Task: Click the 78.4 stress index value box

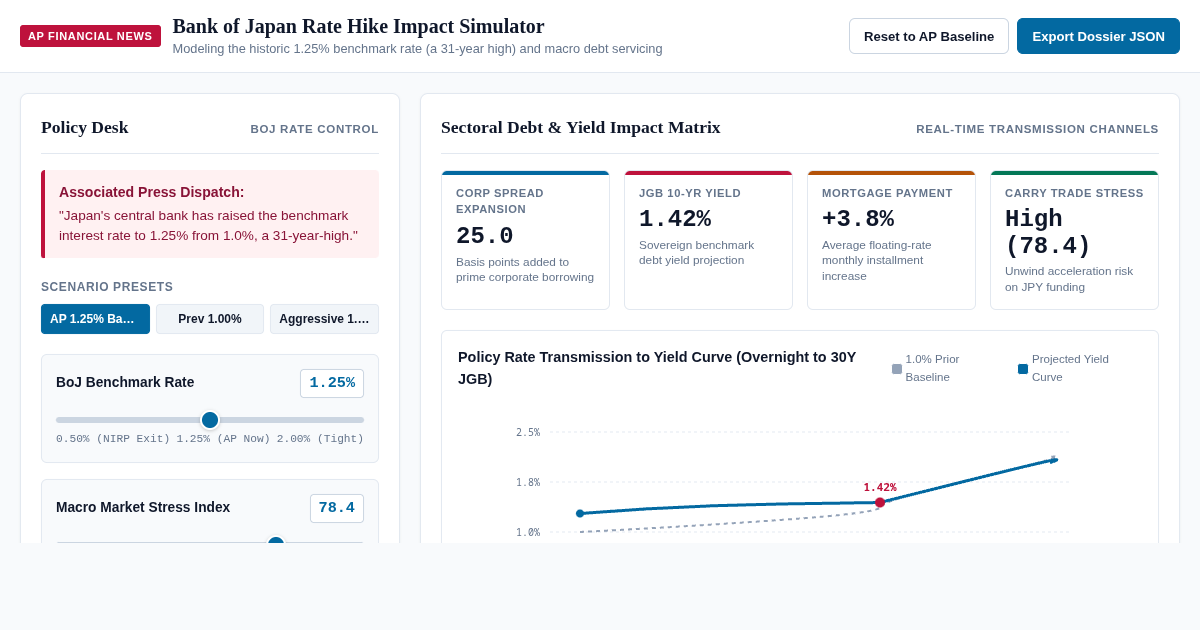Action: coord(337,508)
